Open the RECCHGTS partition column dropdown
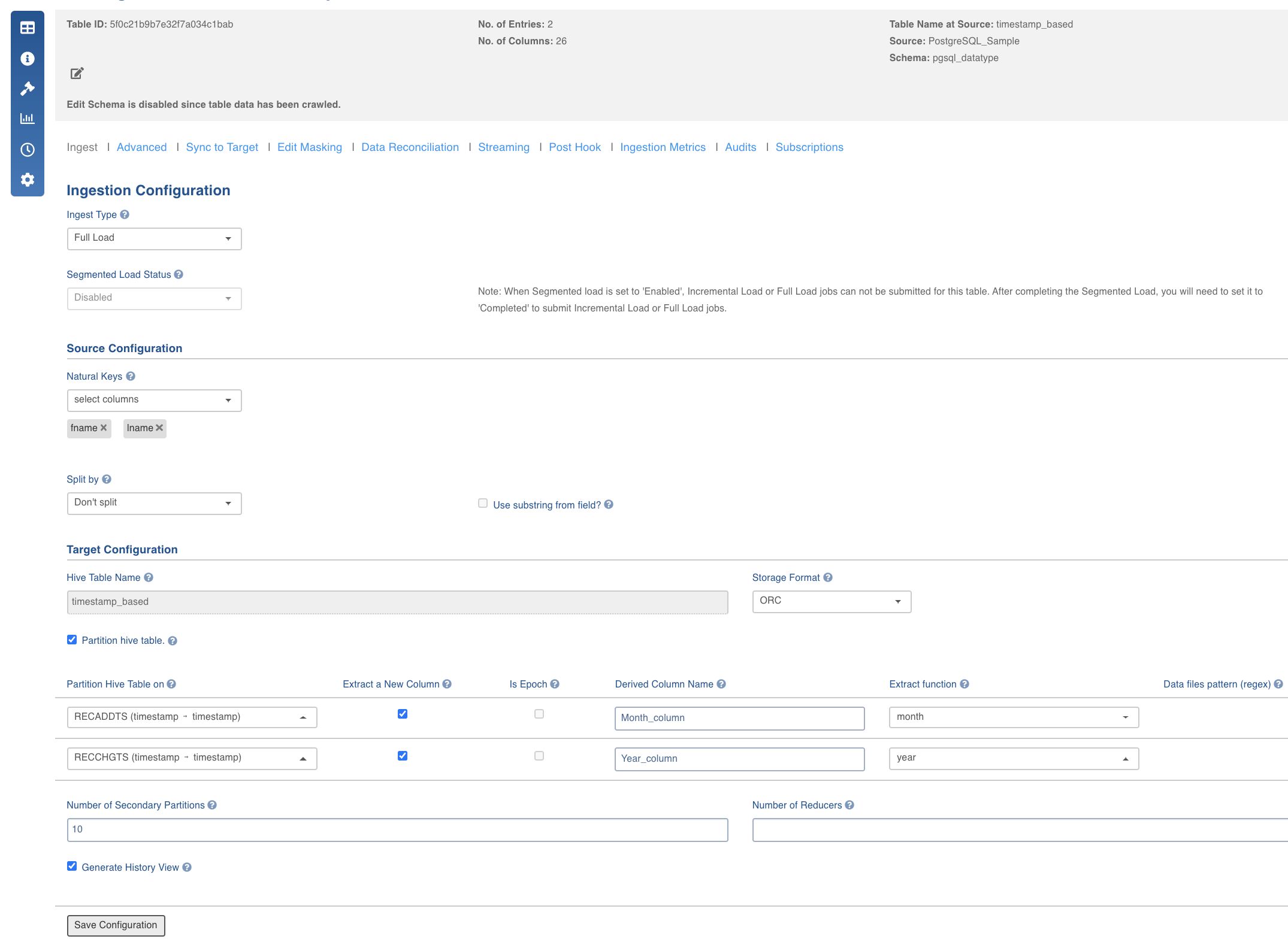Viewport: 1288px width, 939px height. pyautogui.click(x=192, y=758)
